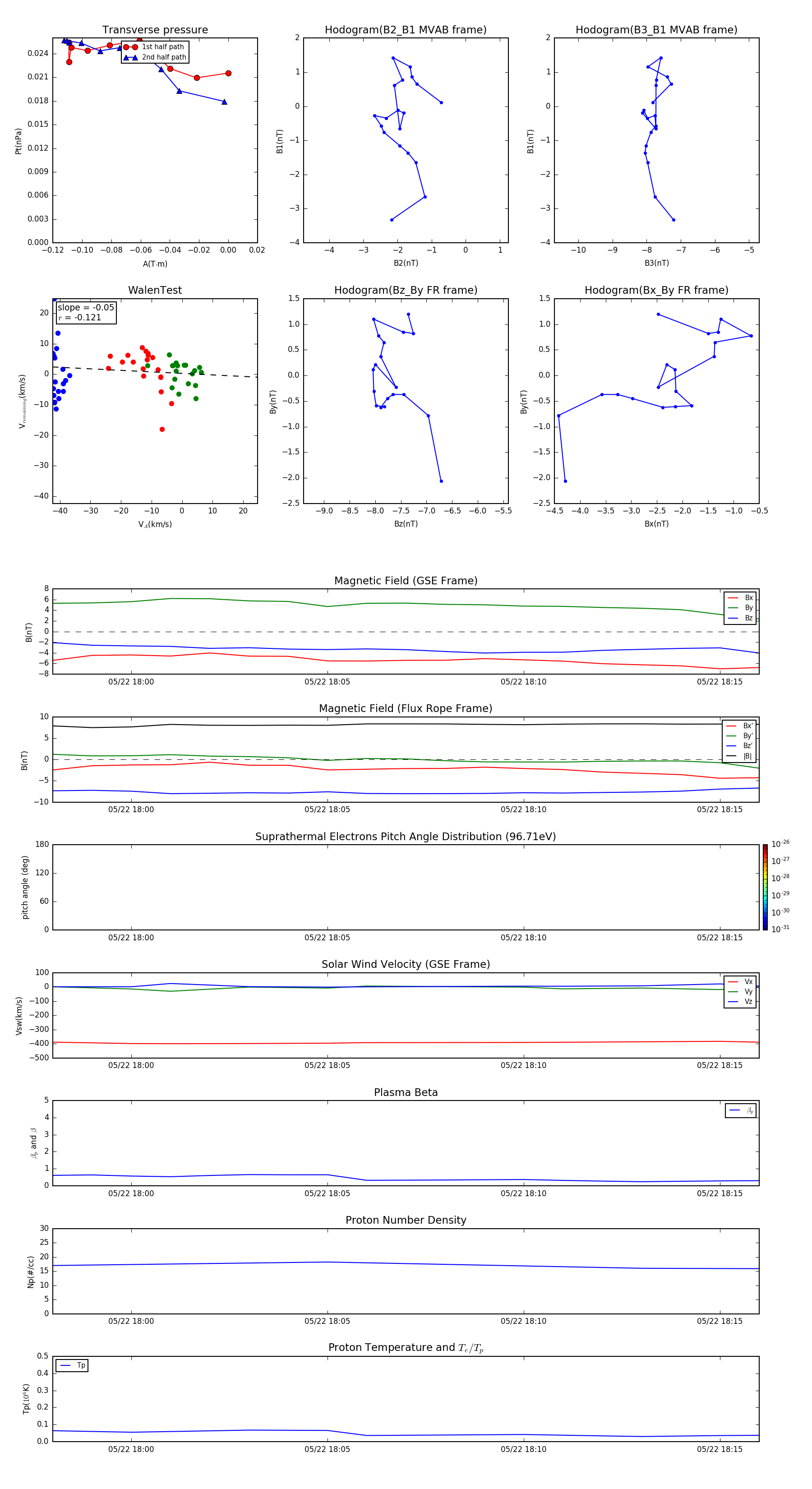
Task: Select the 'Tp' legend entry
Action: [x=72, y=1365]
